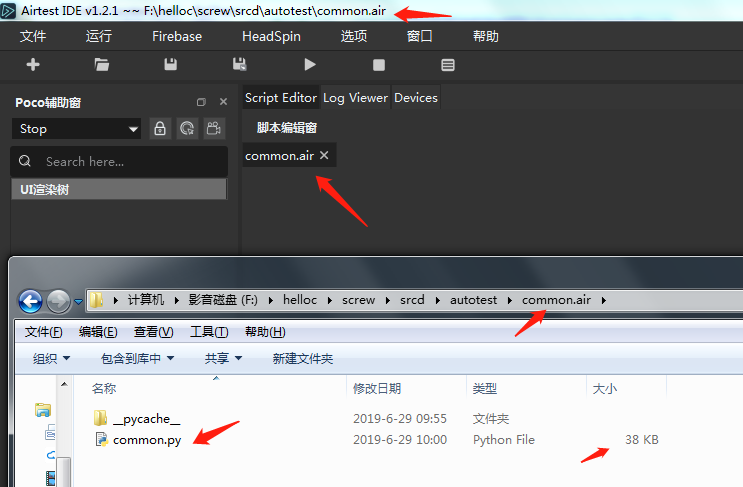Switch to the Log Viewer tab

355,98
